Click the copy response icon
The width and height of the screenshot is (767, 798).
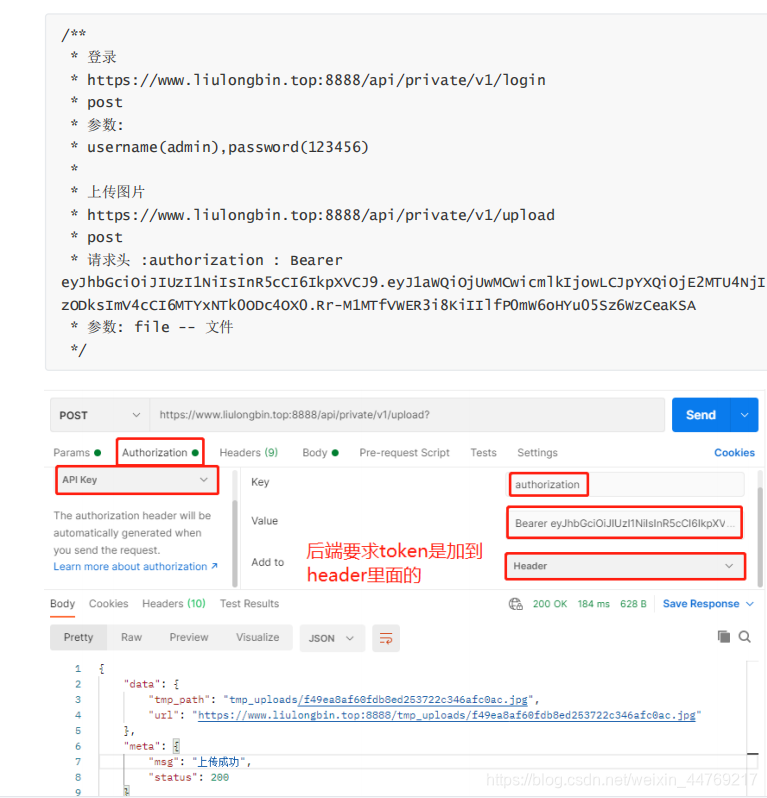coord(723,637)
